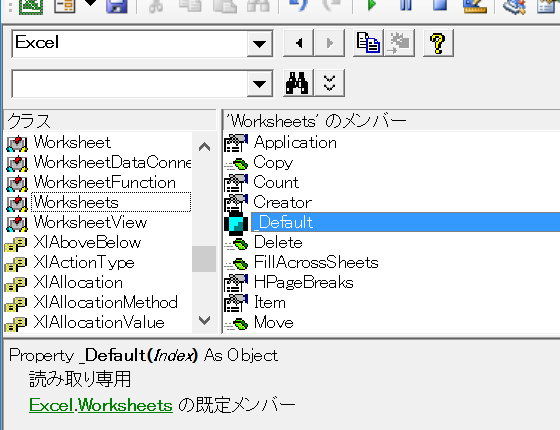Pause execution with the Break icon
Viewport: 560px width, 430px height.
pos(406,5)
